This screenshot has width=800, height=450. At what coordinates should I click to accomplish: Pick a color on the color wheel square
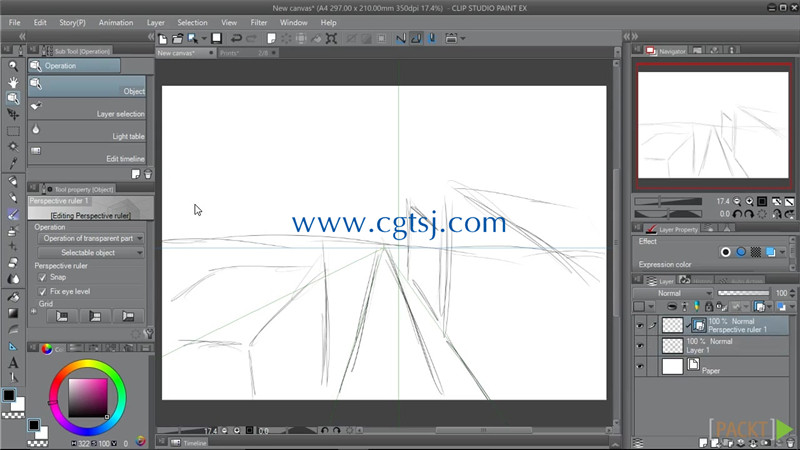pos(88,397)
